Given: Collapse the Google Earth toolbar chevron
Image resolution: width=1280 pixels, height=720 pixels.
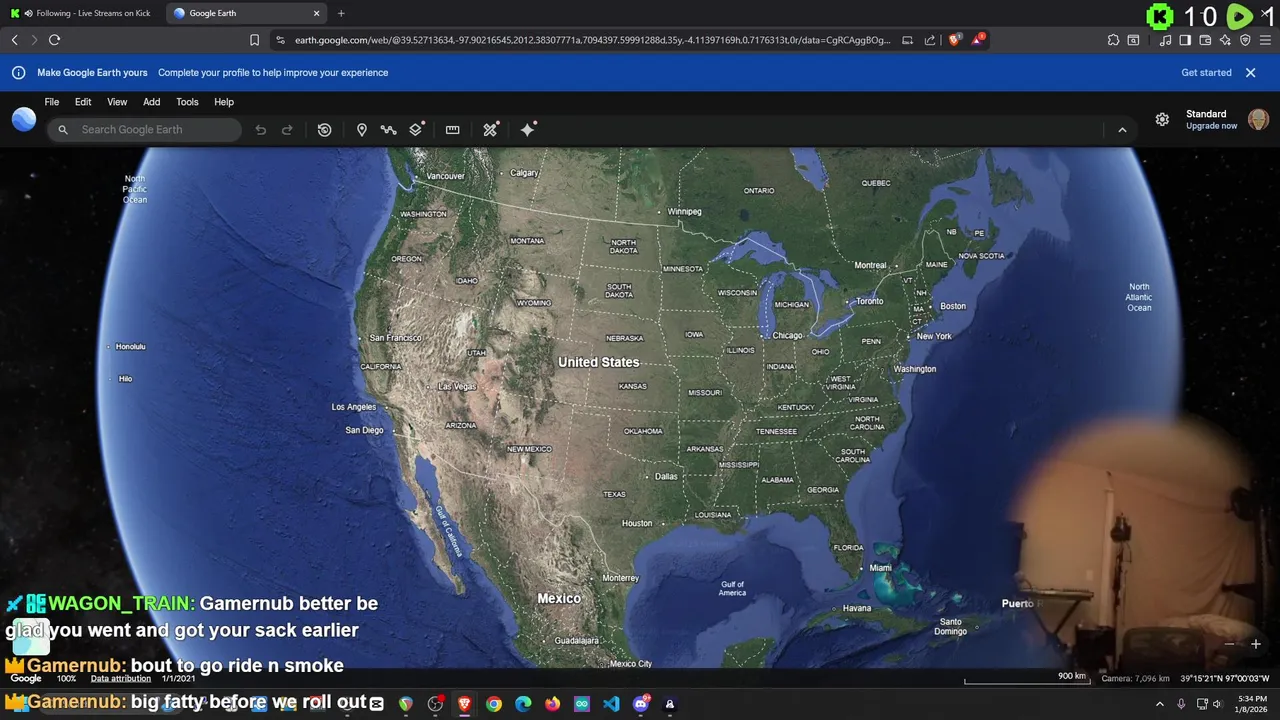Looking at the screenshot, I should pyautogui.click(x=1122, y=130).
